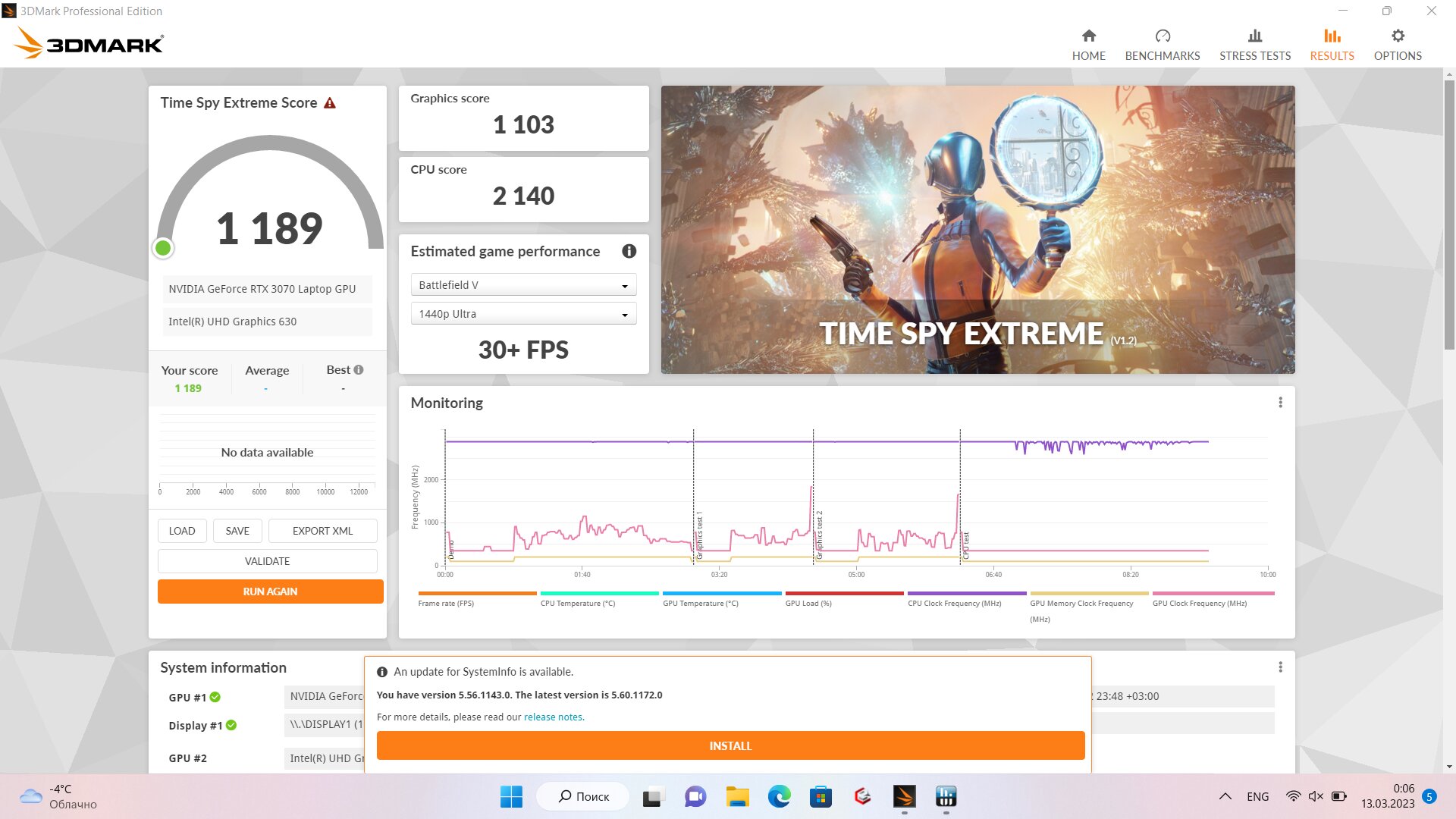Select Intel(R) UHD Graphics 630 field
Image resolution: width=1456 pixels, height=819 pixels.
267,322
